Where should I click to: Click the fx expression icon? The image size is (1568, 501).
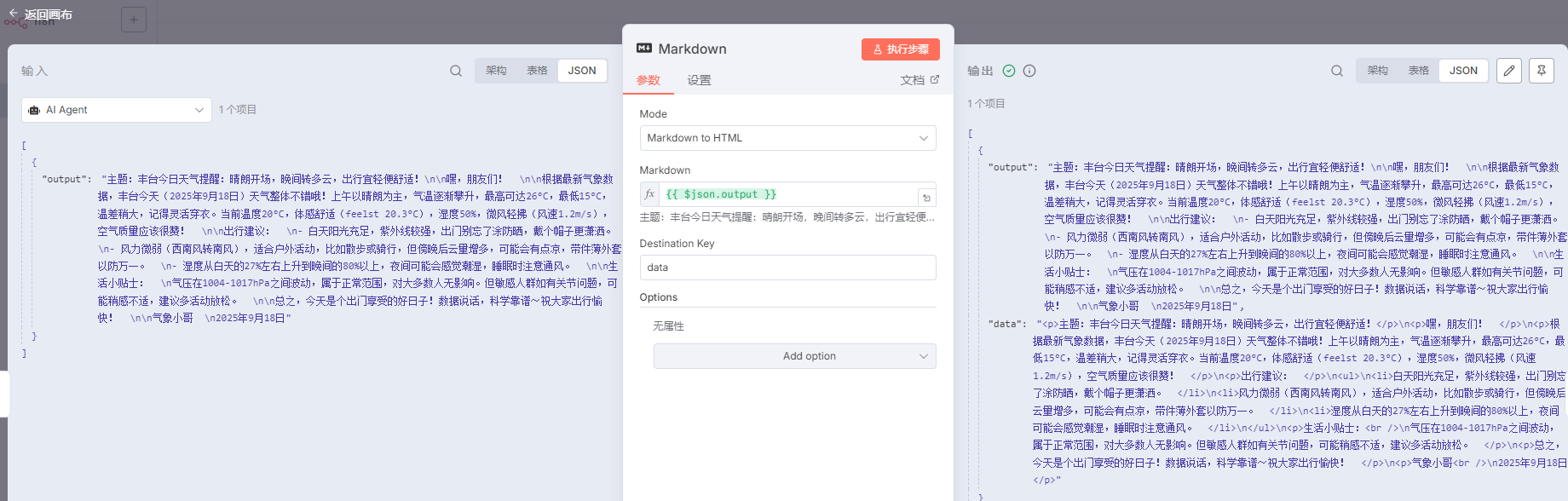(649, 194)
